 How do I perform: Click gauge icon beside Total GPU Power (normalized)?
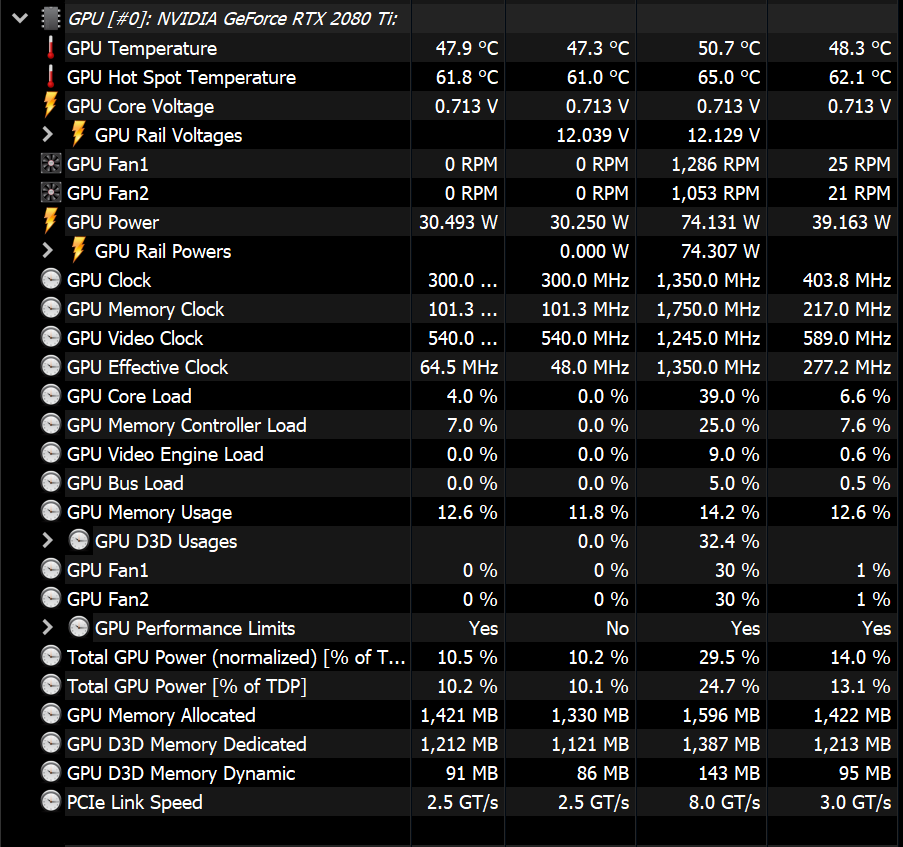[51, 656]
